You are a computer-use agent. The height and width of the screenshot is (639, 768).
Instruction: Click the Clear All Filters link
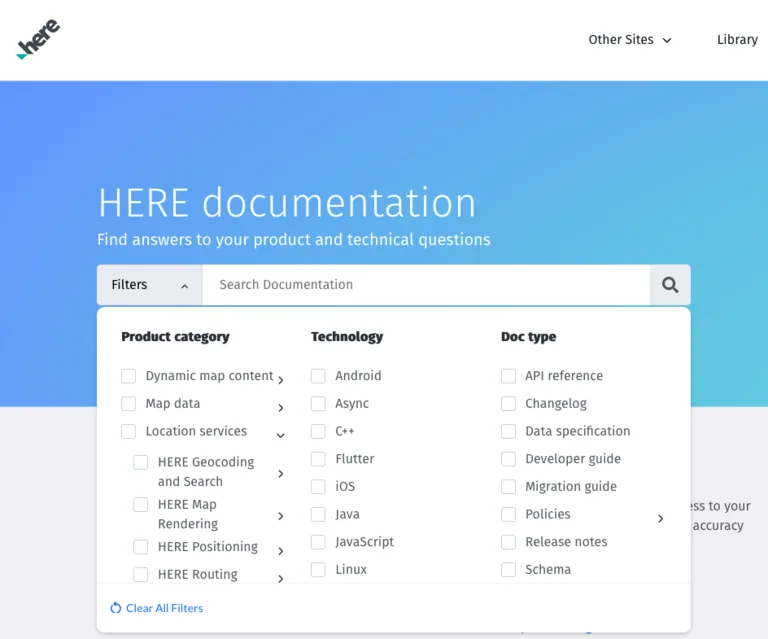(x=164, y=608)
